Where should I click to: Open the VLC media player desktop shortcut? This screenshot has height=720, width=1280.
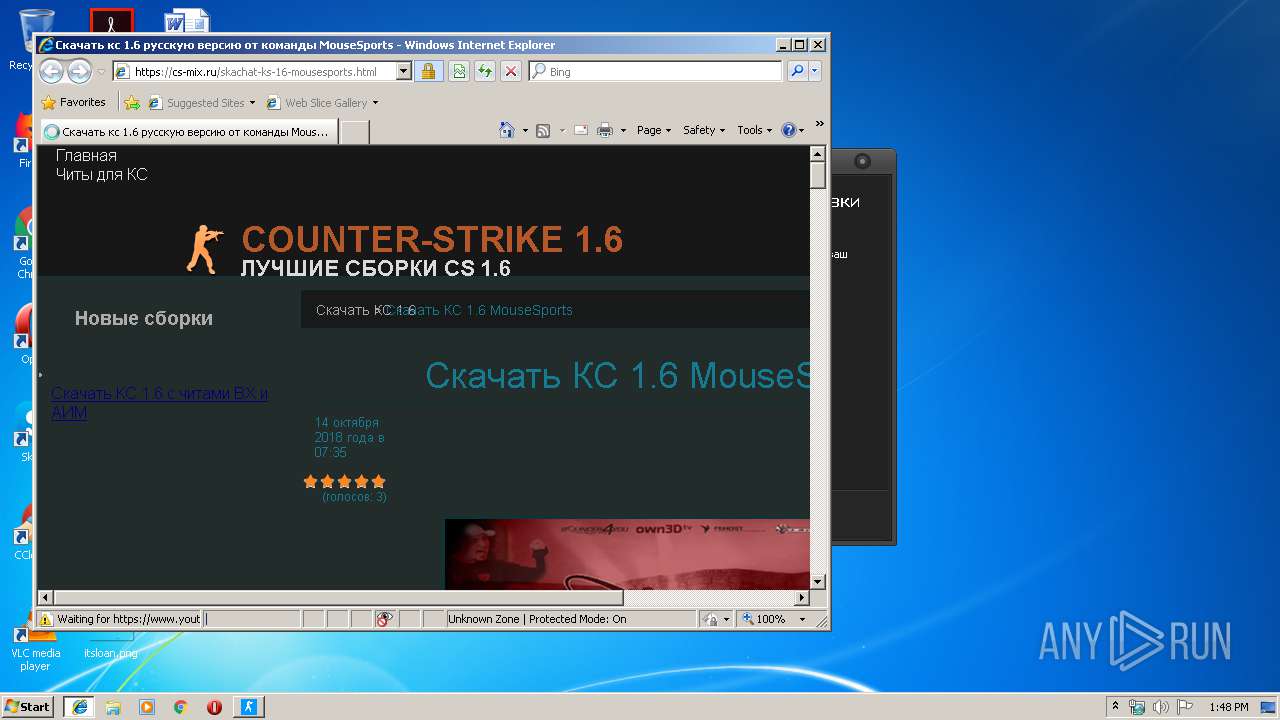(35, 647)
